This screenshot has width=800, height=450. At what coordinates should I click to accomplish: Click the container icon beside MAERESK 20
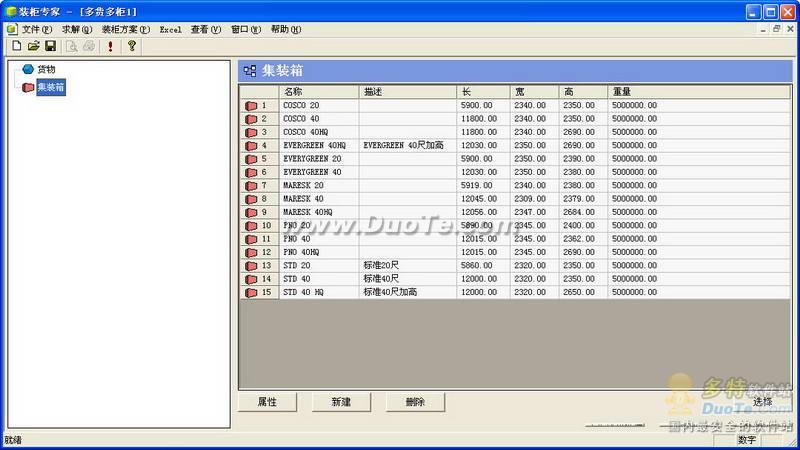click(250, 186)
